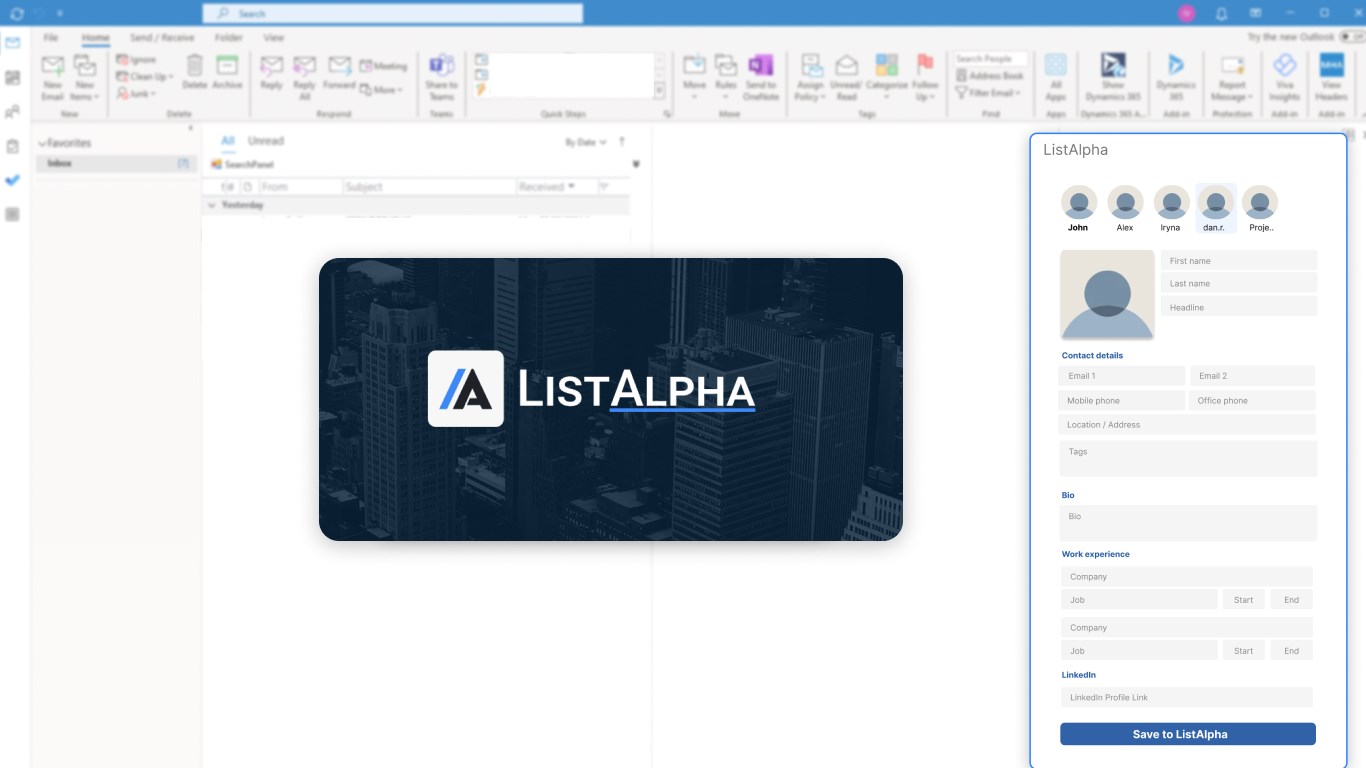Viewport: 1366px width, 768px height.
Task: Open the By Date sort dropdown
Action: tap(586, 142)
